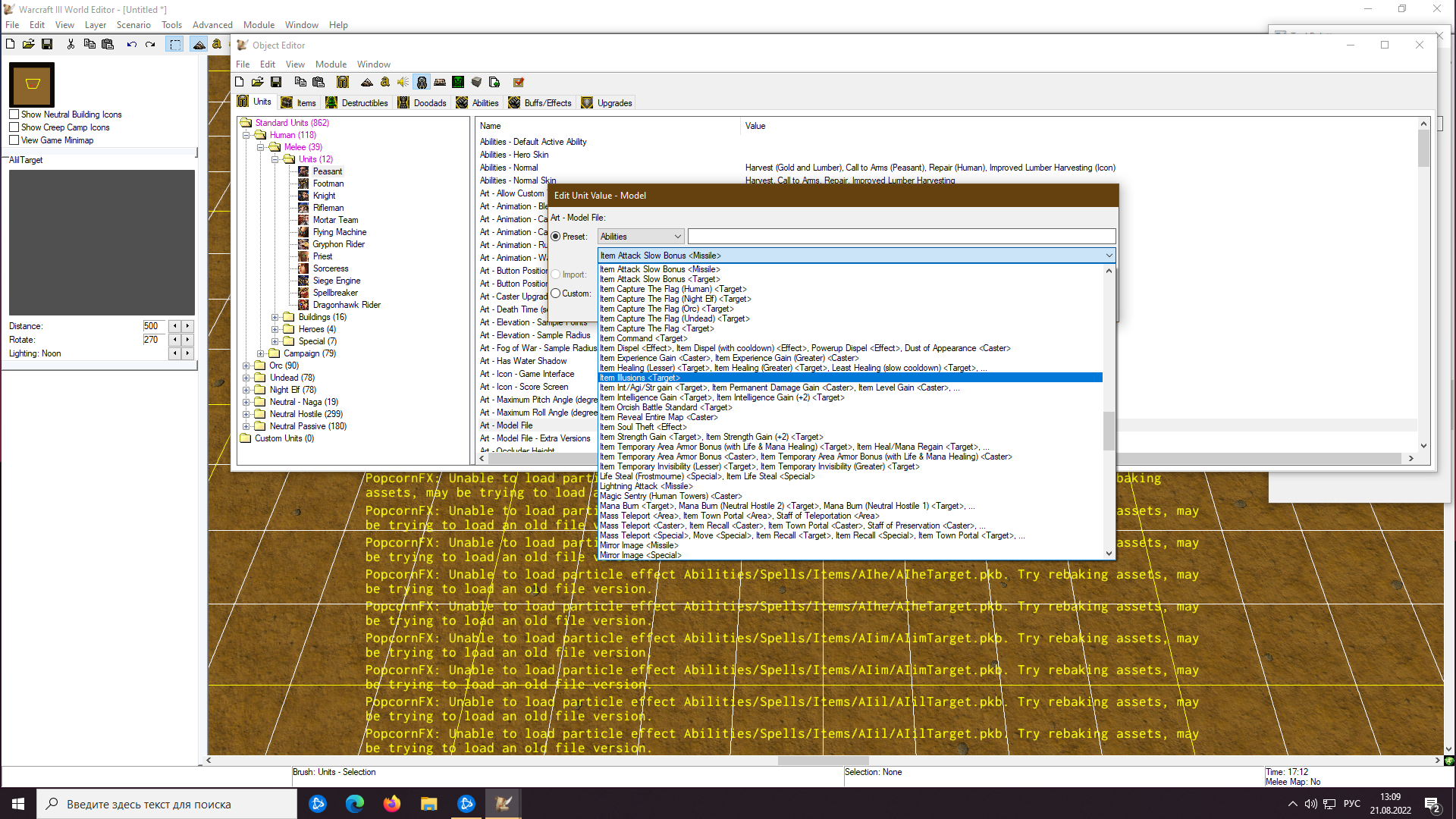Image resolution: width=1456 pixels, height=819 pixels.
Task: Open the Sound Editor speaker icon
Action: point(403,82)
